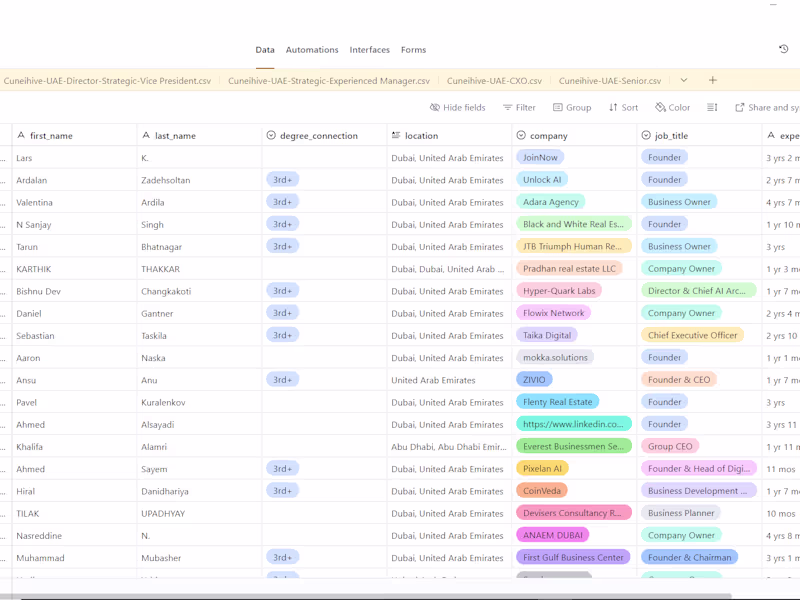Select ANAEM DUBAI company cell
This screenshot has height=600, width=800.
pos(574,535)
